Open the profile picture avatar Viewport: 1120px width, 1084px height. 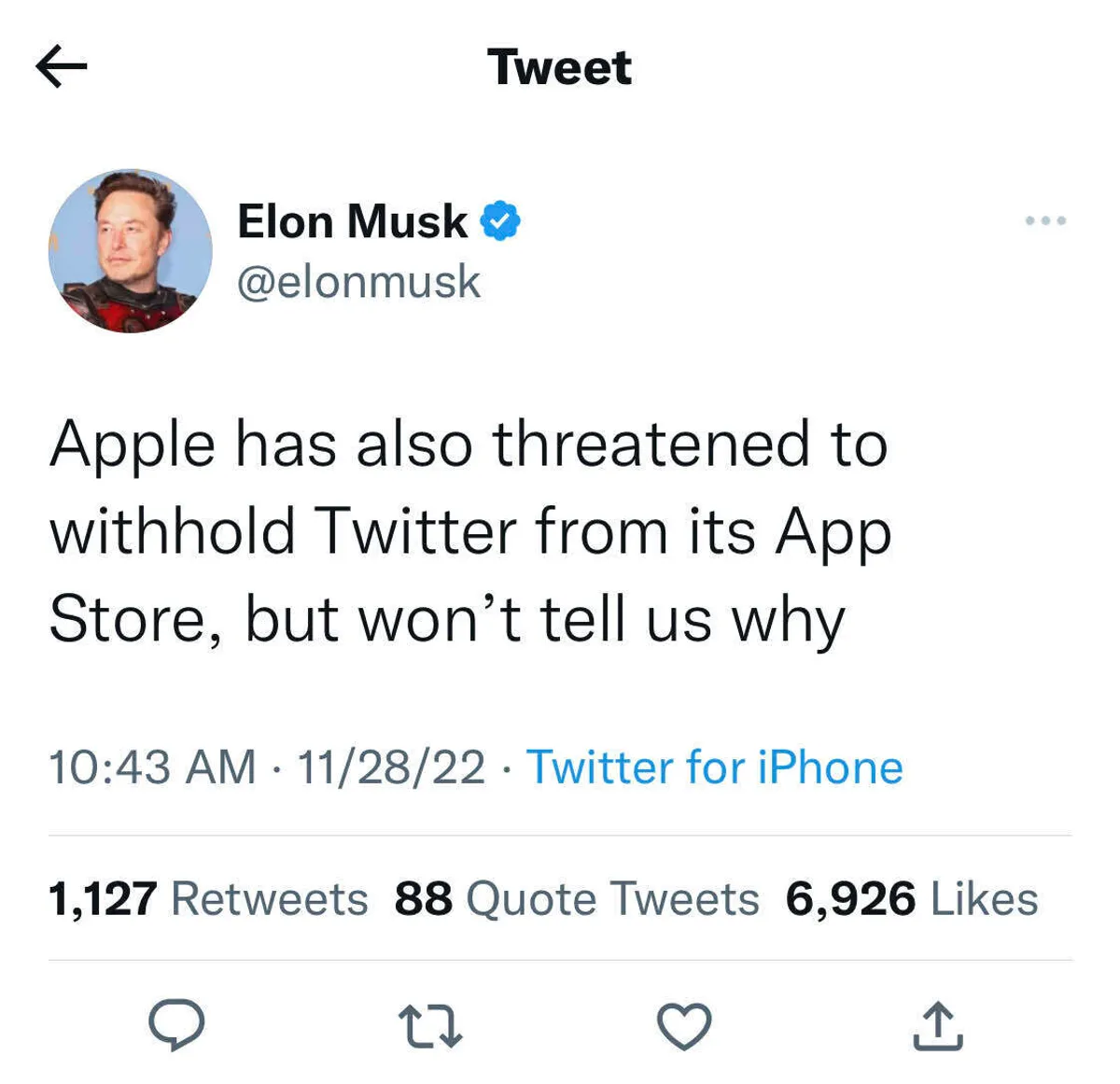(131, 250)
